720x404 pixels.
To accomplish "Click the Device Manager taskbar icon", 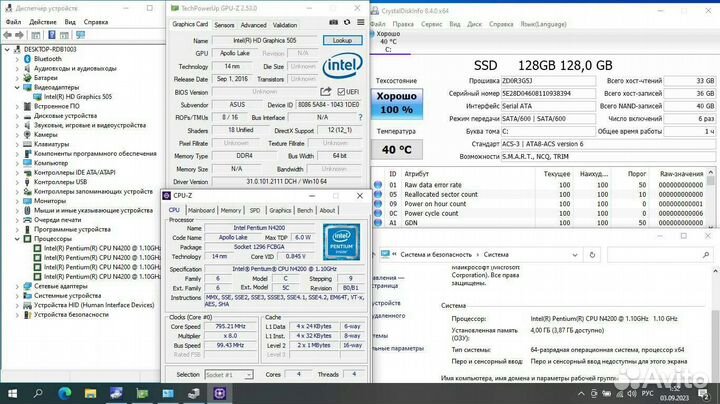I will [194, 393].
